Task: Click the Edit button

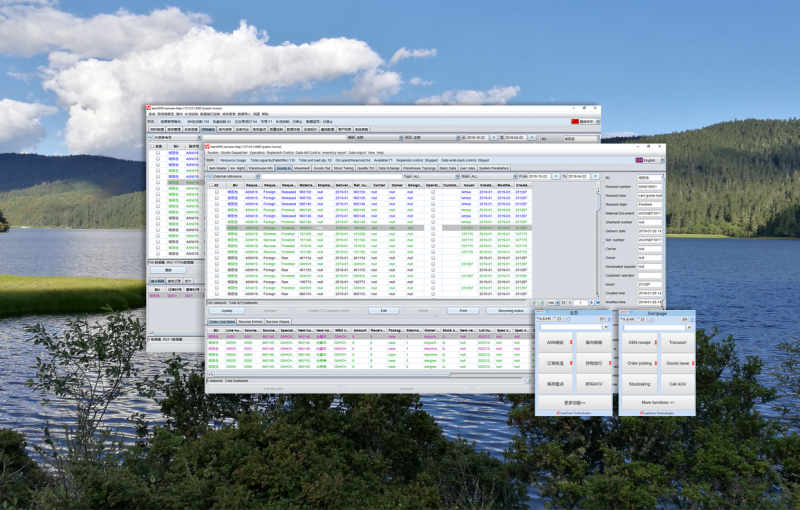Action: tap(383, 311)
